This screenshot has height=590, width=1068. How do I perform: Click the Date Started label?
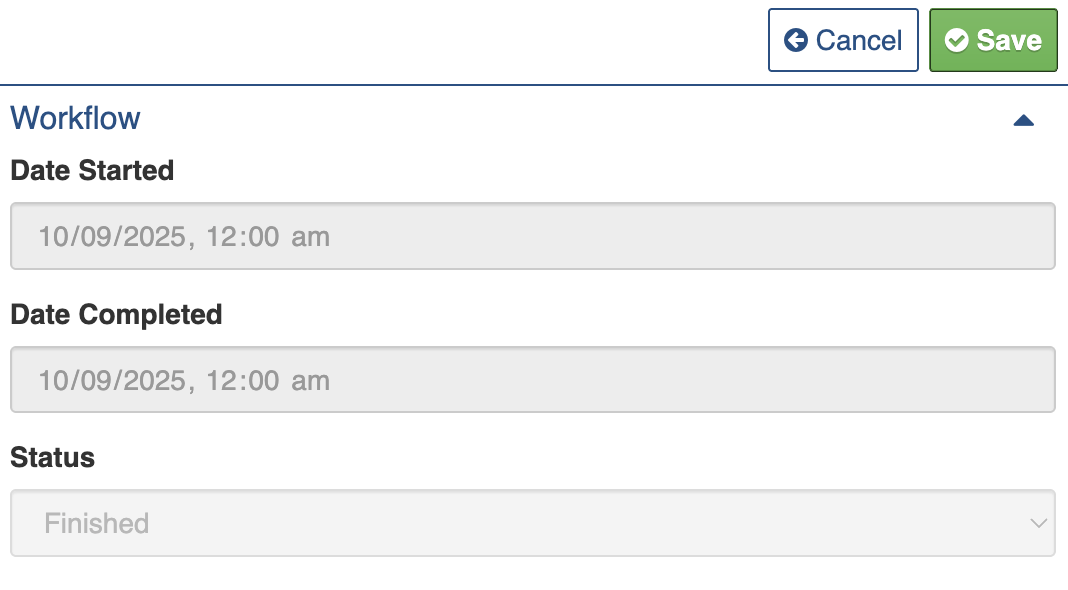(92, 171)
